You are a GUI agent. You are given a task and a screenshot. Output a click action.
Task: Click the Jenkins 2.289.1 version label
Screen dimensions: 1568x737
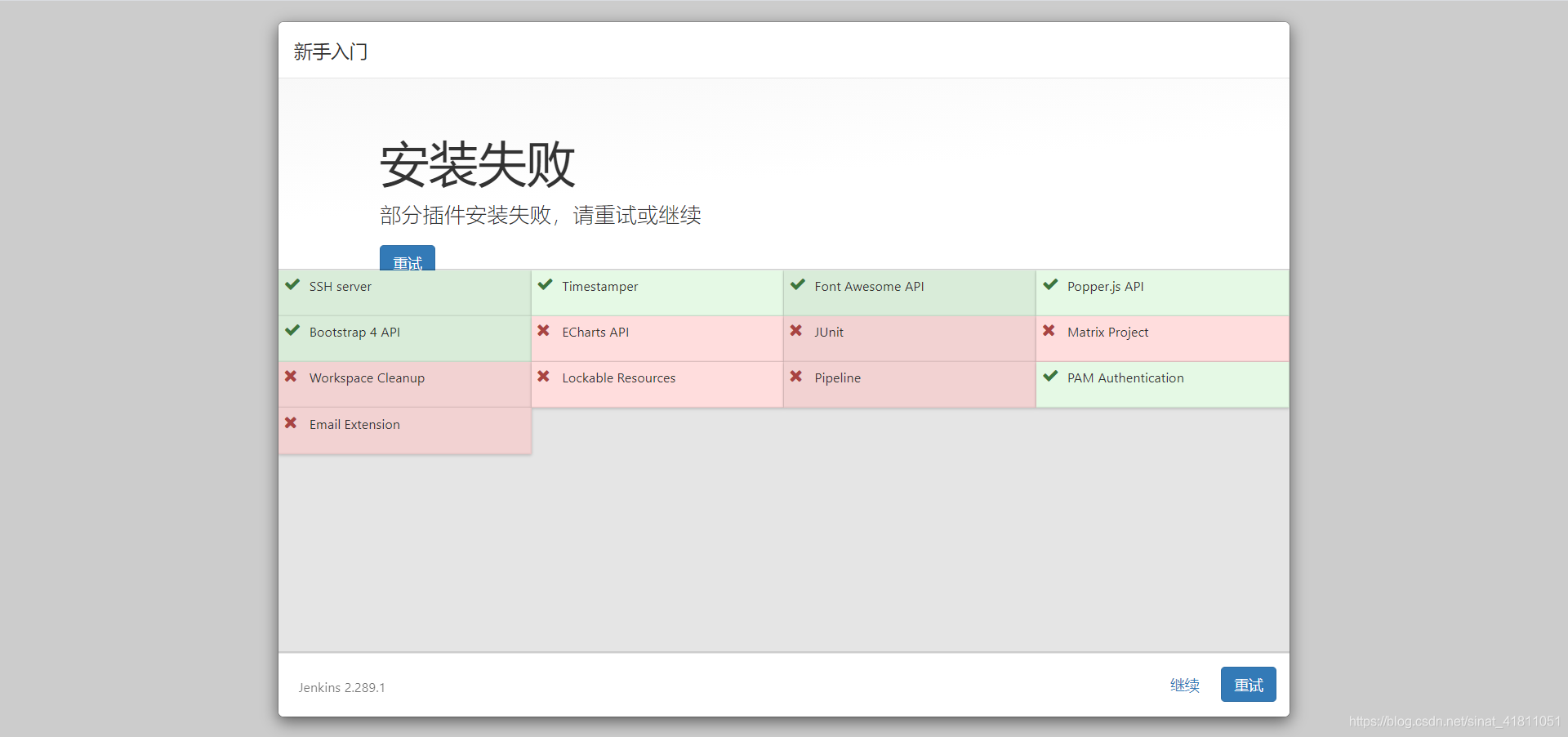(x=341, y=687)
